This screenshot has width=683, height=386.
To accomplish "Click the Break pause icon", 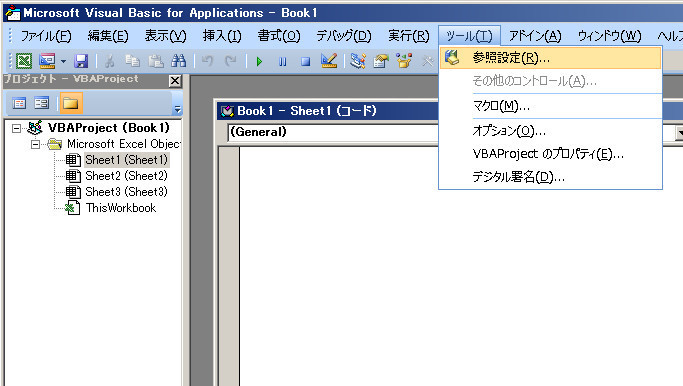I will (283, 61).
